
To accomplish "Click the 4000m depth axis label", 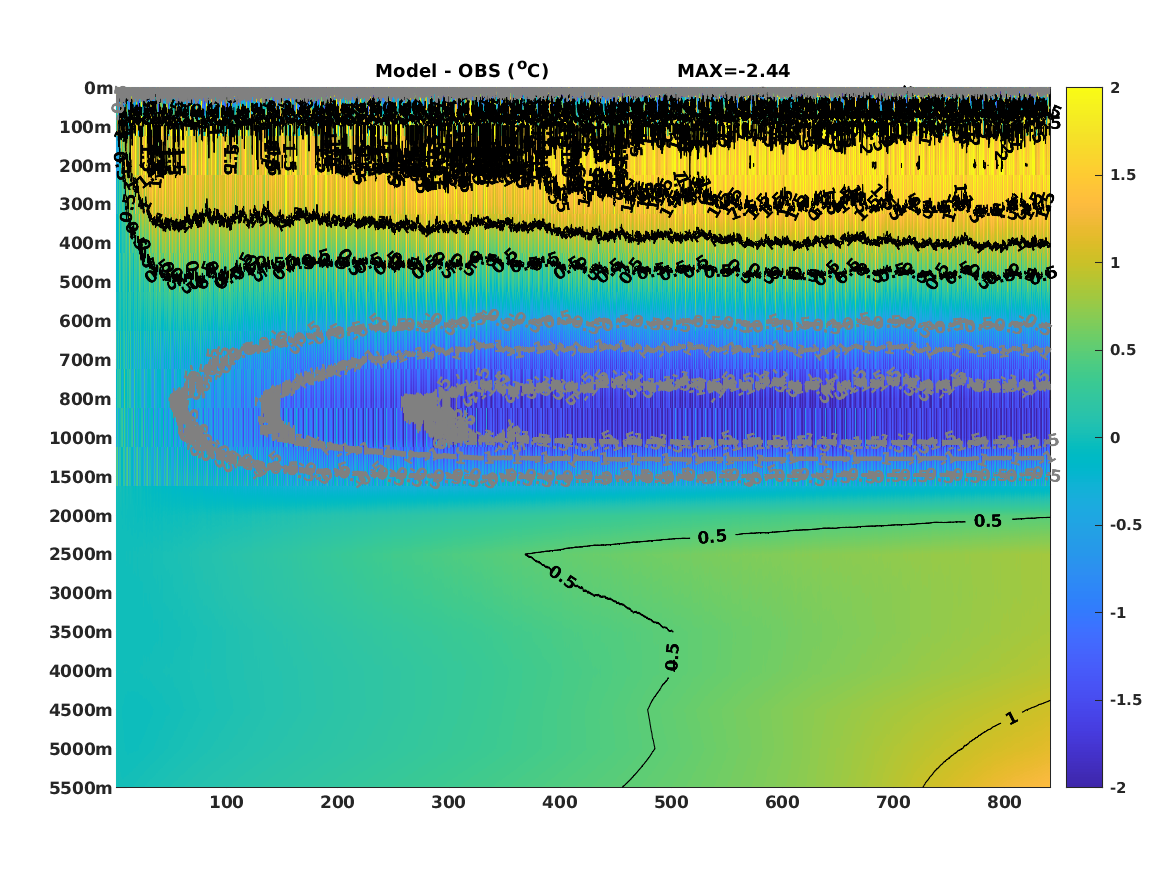I will 81,671.
